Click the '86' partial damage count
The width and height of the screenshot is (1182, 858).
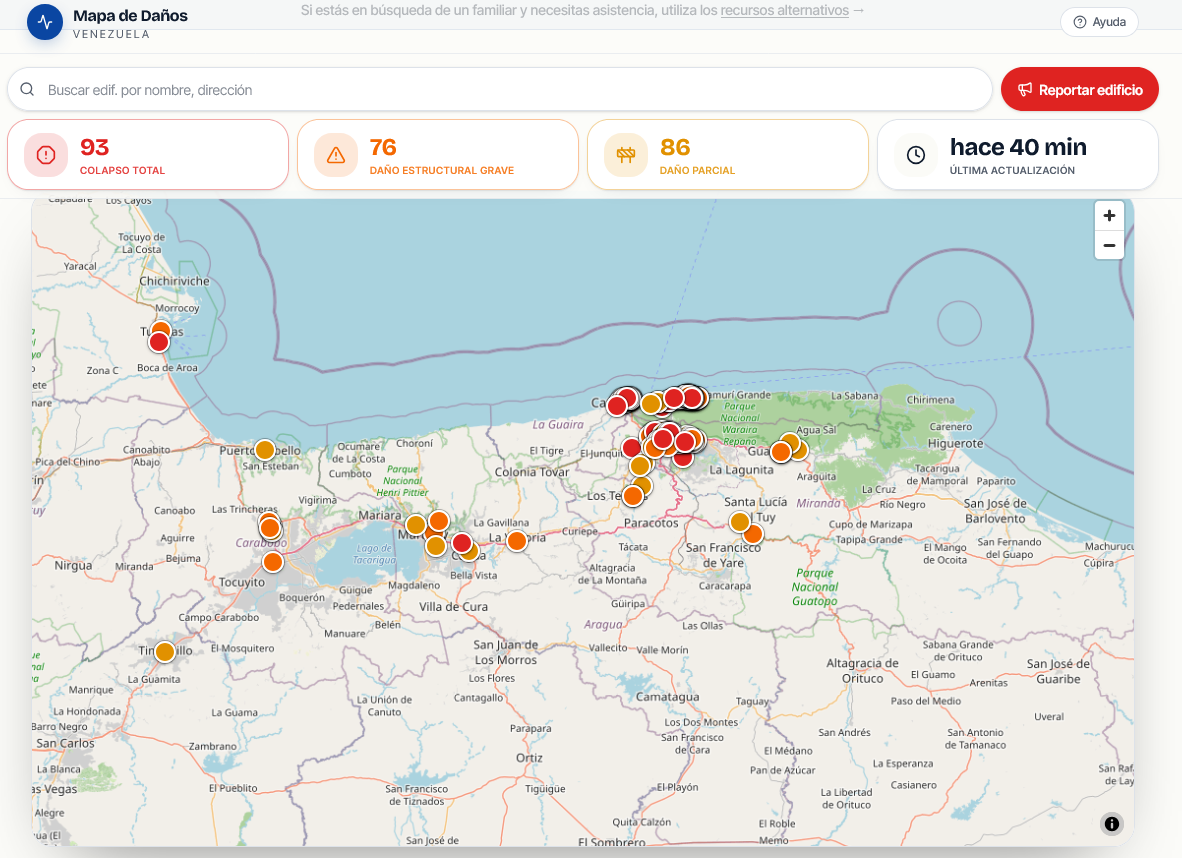[675, 147]
